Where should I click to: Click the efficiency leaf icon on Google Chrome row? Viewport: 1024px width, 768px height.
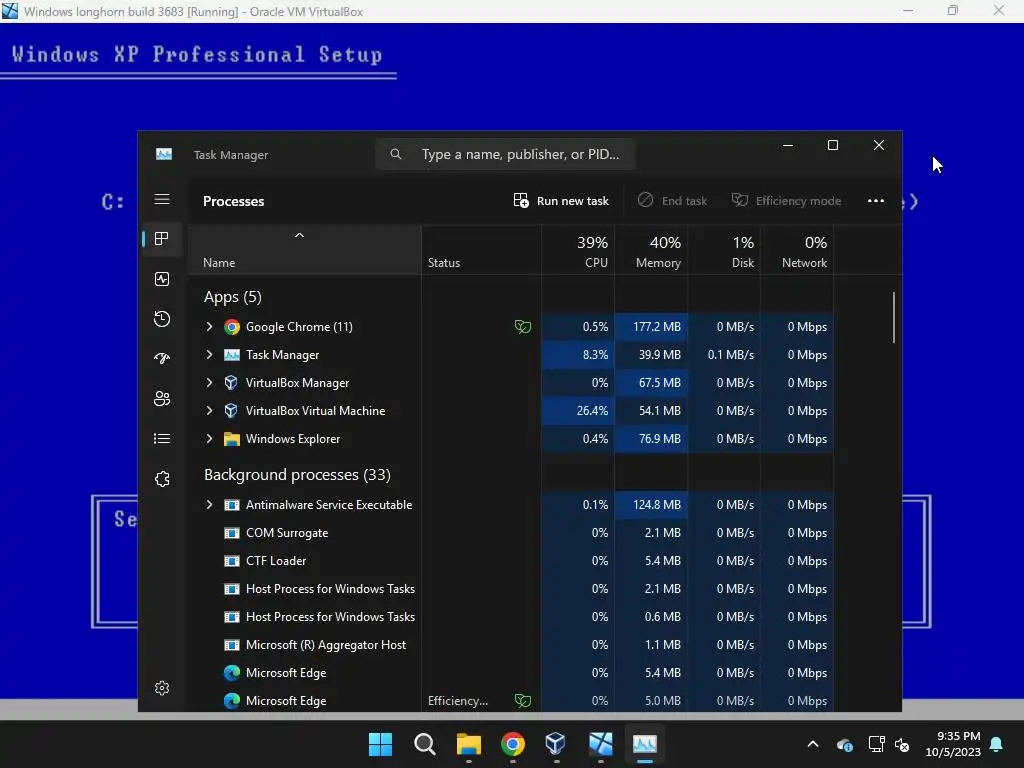coord(522,327)
